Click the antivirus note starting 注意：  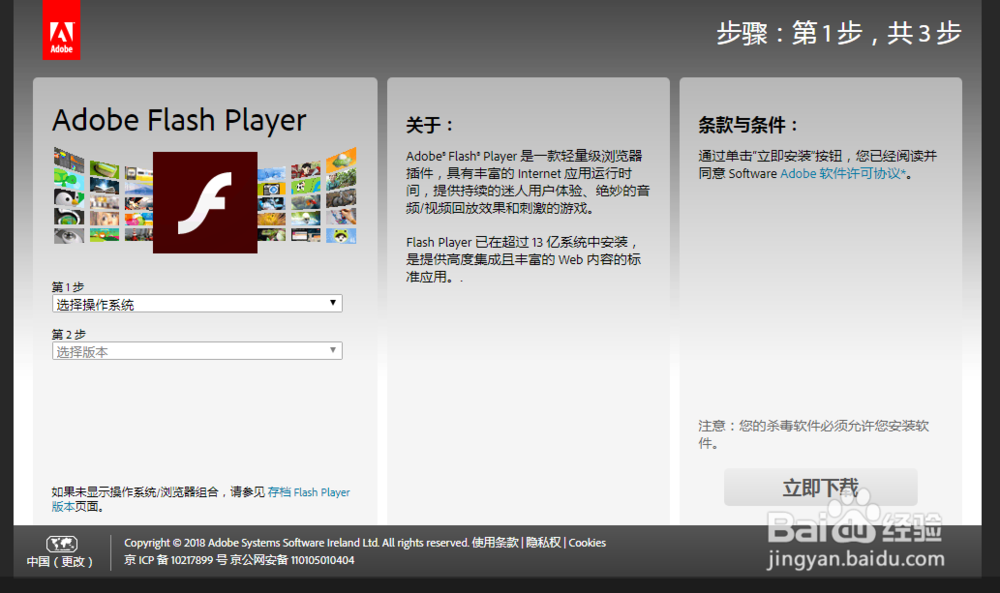point(813,434)
